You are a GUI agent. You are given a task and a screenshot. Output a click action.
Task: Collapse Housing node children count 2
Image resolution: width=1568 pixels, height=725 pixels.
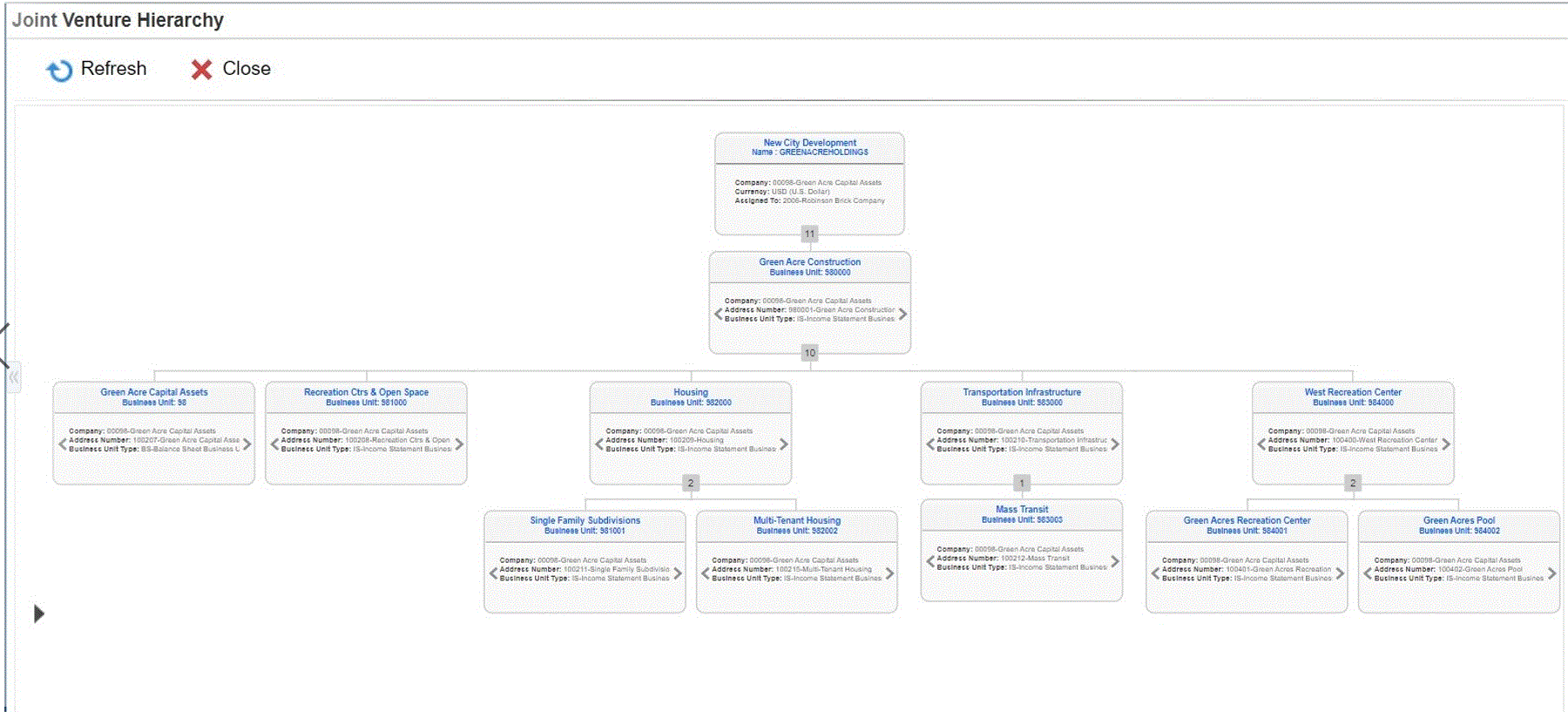click(x=691, y=483)
